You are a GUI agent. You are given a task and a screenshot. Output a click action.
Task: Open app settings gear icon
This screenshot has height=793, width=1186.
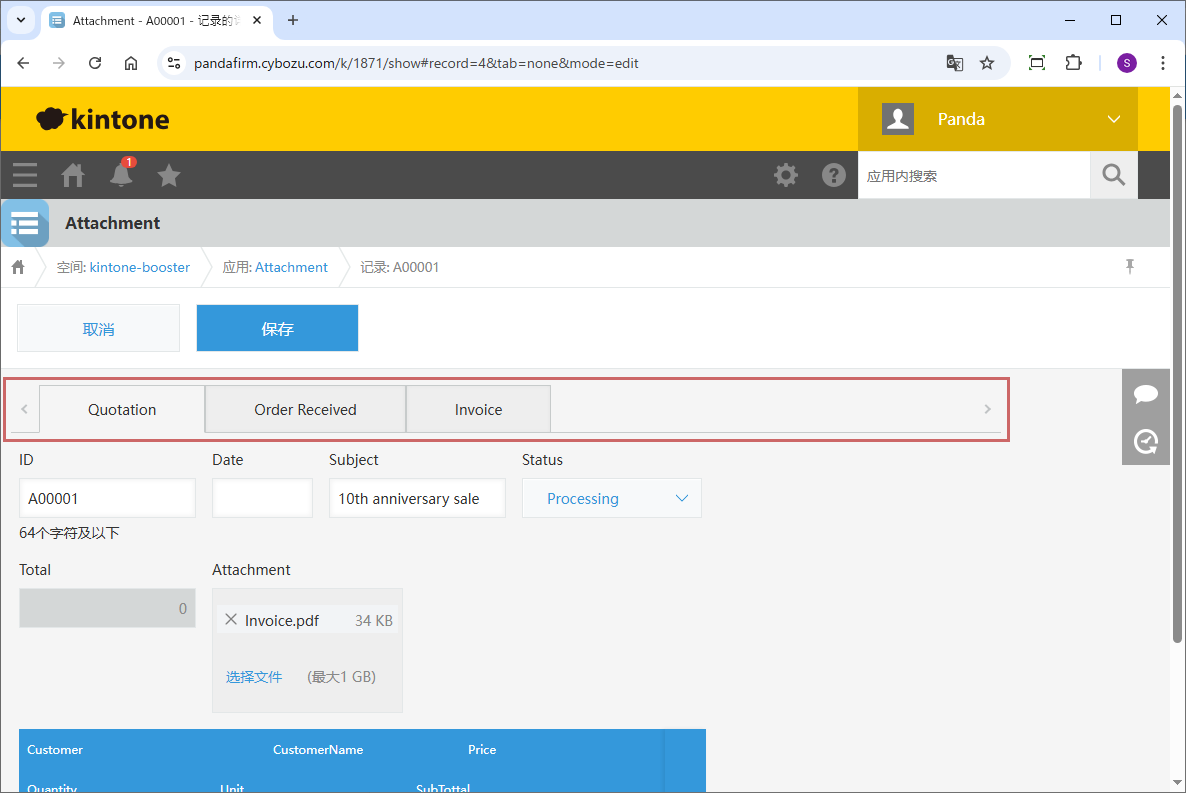[786, 175]
